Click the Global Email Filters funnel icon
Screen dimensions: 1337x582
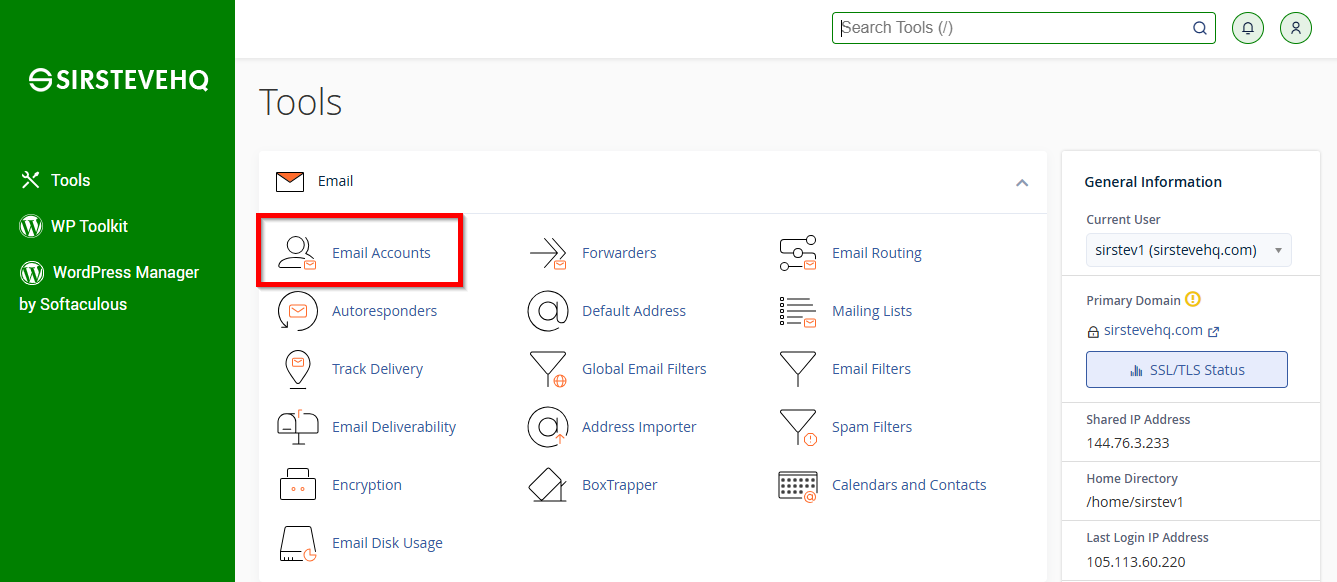[x=548, y=369]
